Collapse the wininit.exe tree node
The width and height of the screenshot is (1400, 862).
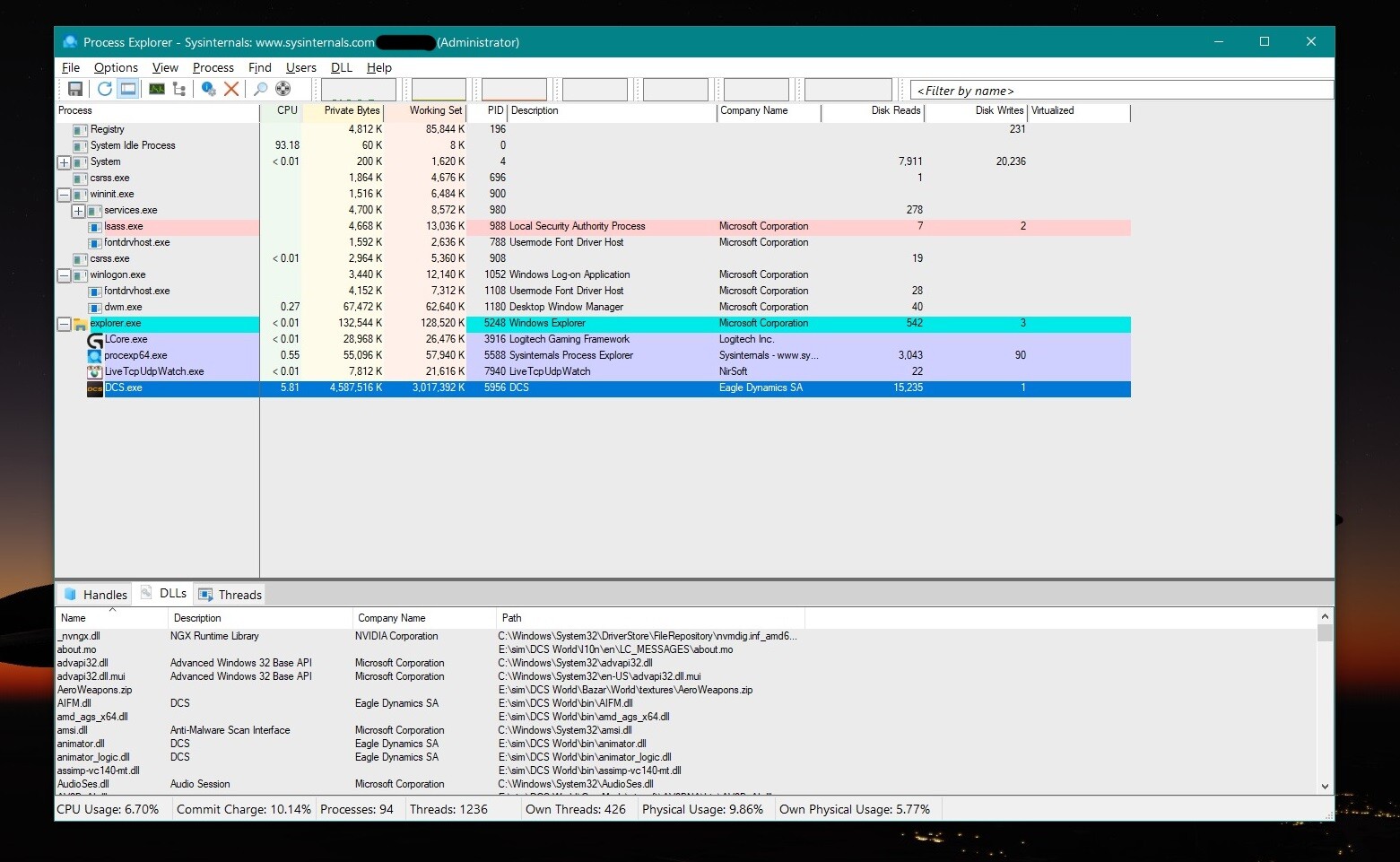tap(64, 195)
